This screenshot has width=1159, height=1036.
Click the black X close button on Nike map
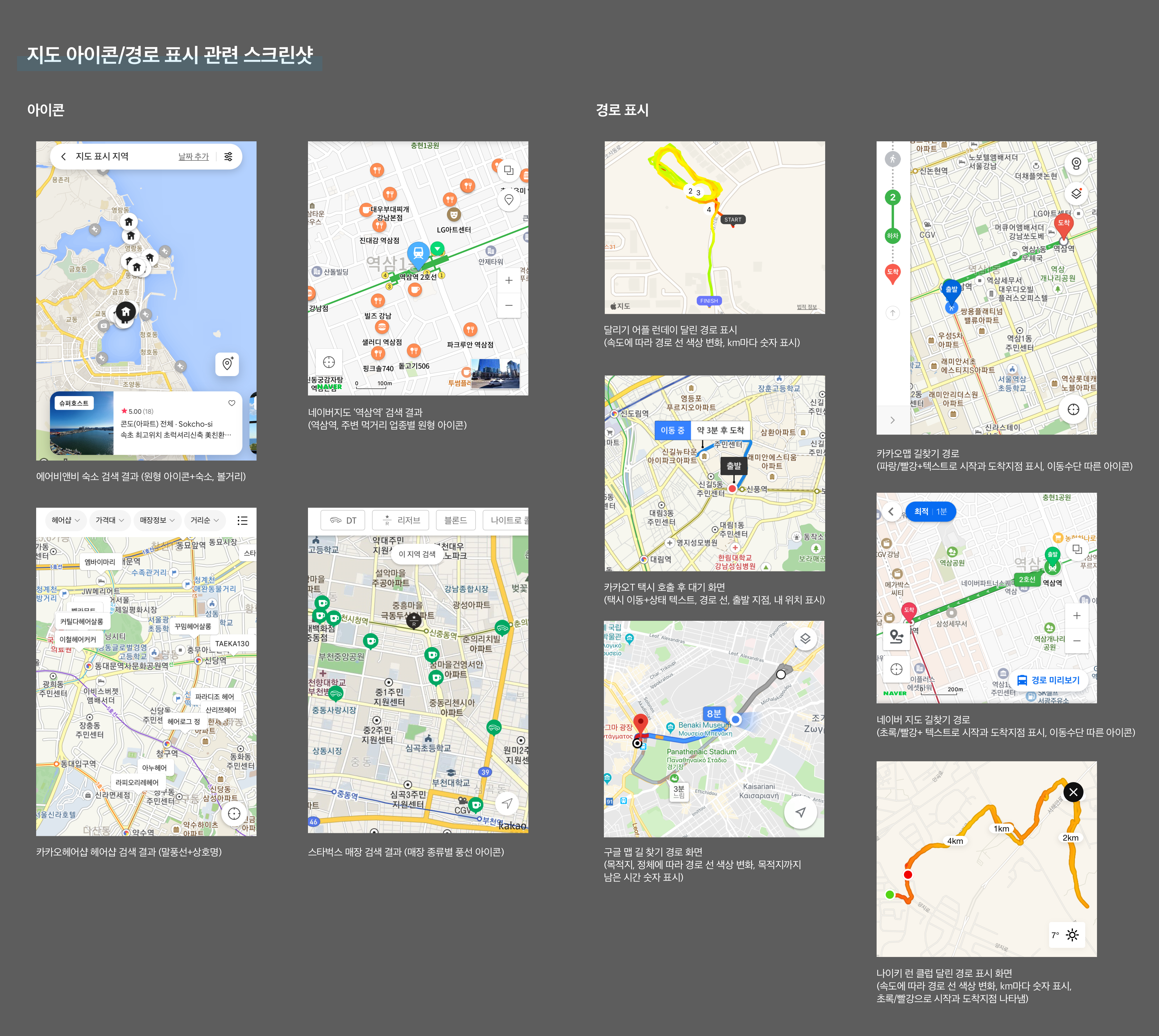pos(1073,792)
